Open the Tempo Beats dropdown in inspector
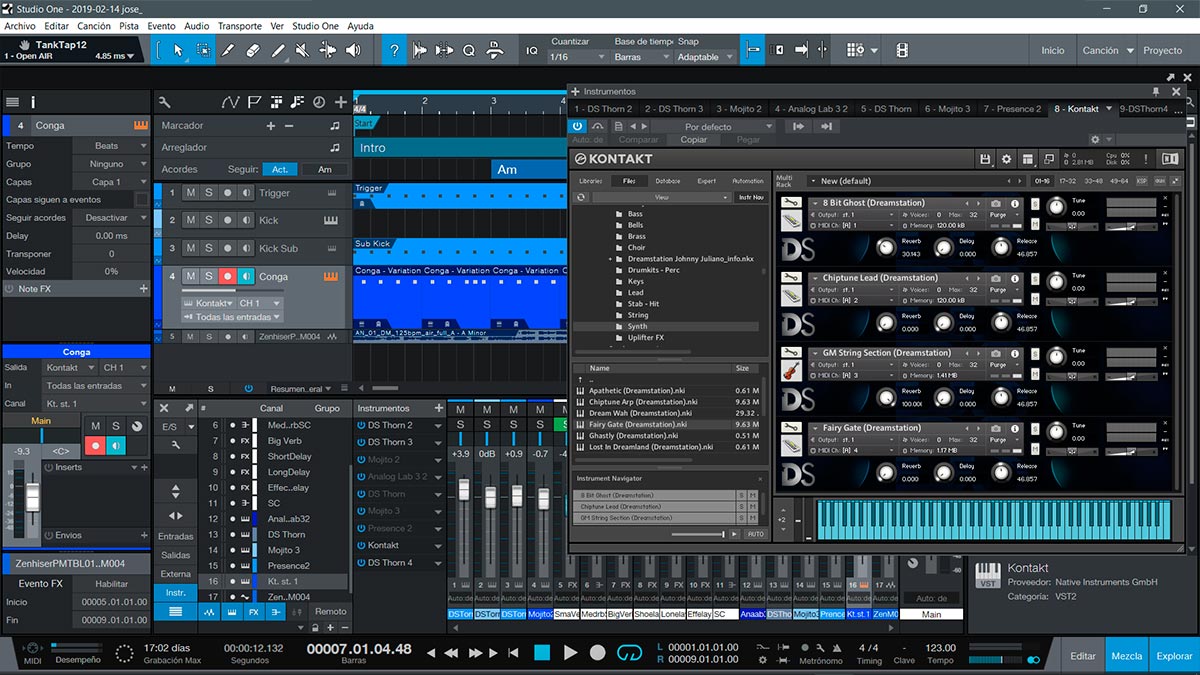Screen dimensions: 1200x675 [x=112, y=146]
